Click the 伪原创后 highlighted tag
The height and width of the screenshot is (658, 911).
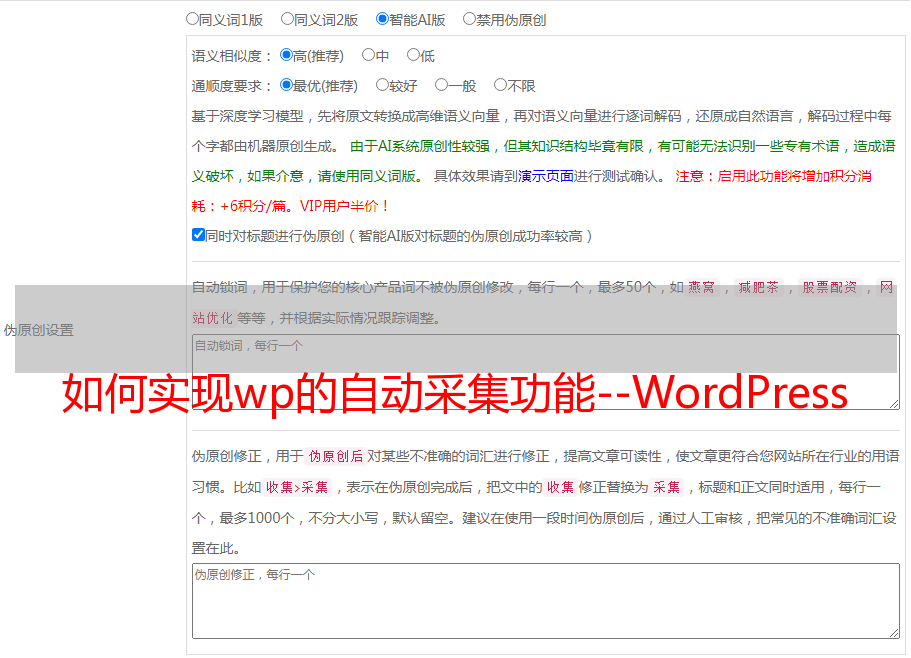pos(336,456)
